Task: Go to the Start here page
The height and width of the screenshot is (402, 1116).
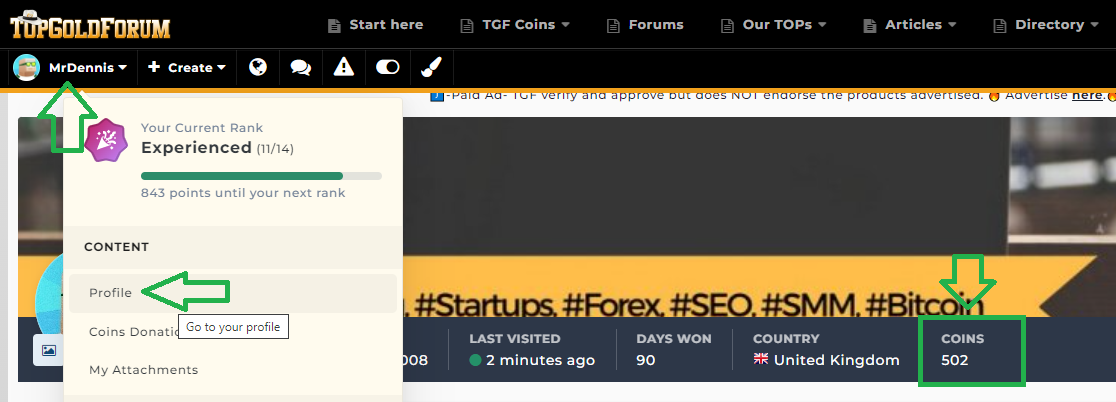Action: (x=375, y=24)
